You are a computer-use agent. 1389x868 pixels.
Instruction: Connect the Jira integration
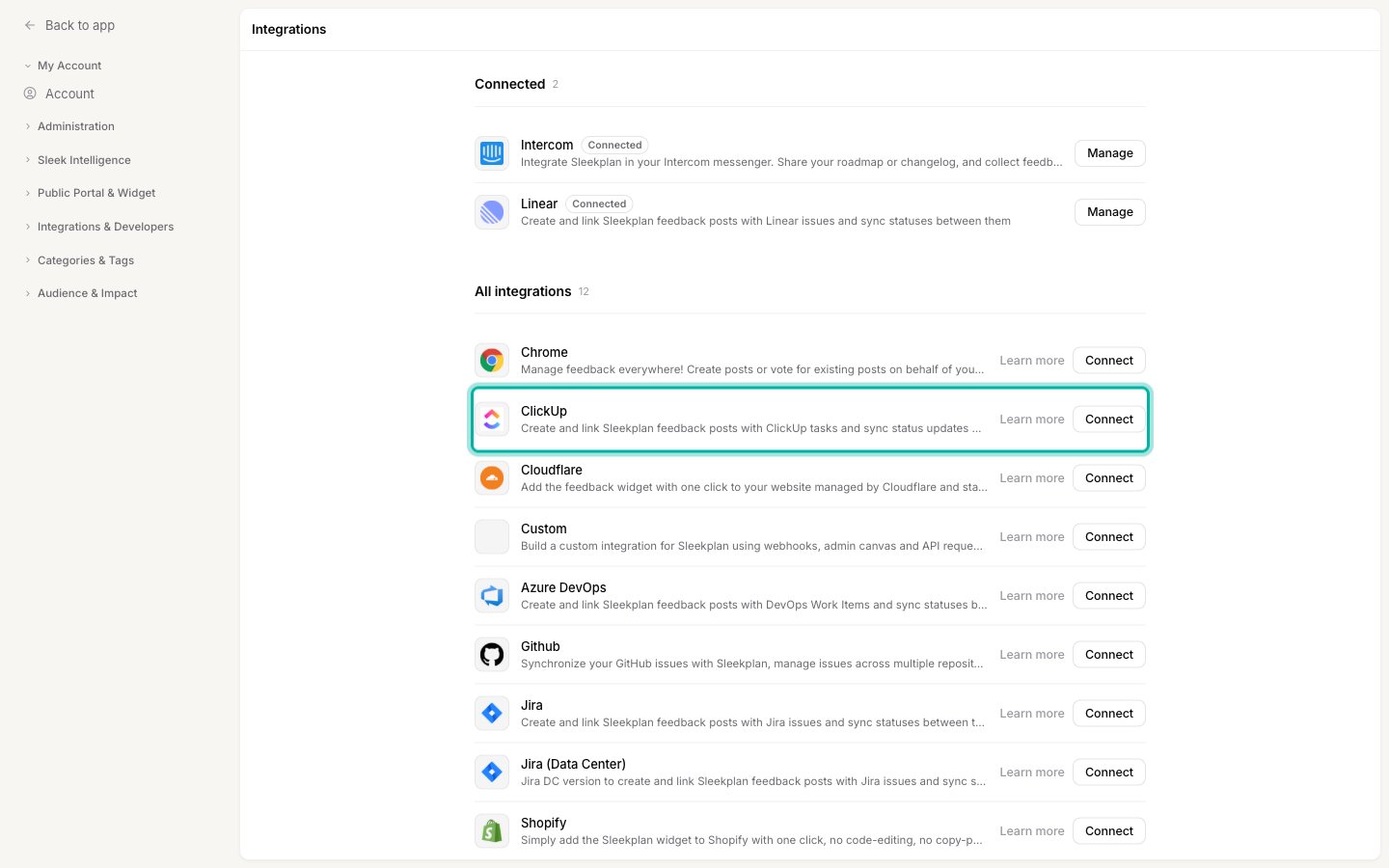(x=1109, y=714)
